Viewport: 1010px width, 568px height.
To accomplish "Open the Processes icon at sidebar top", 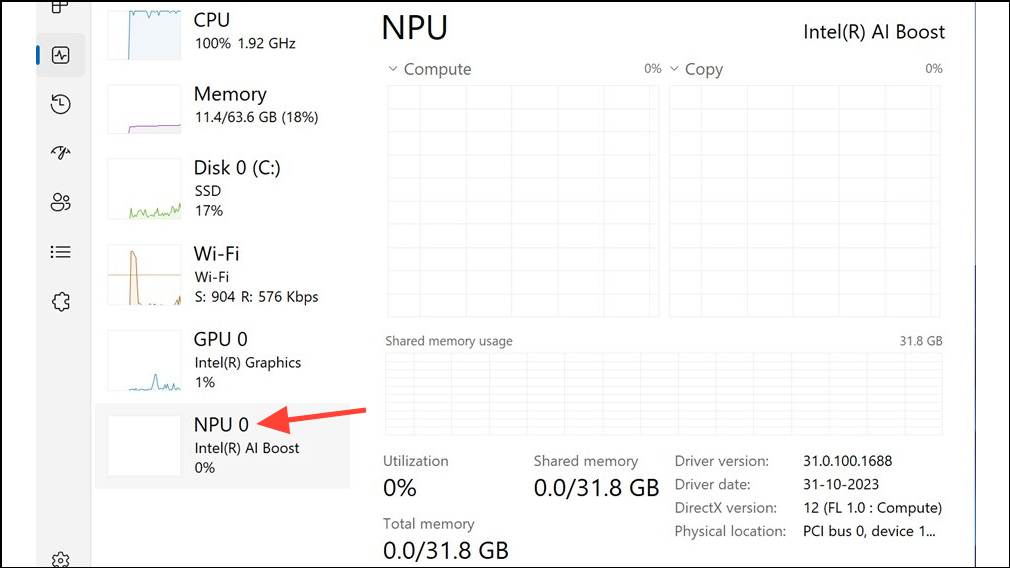I will 61,8.
